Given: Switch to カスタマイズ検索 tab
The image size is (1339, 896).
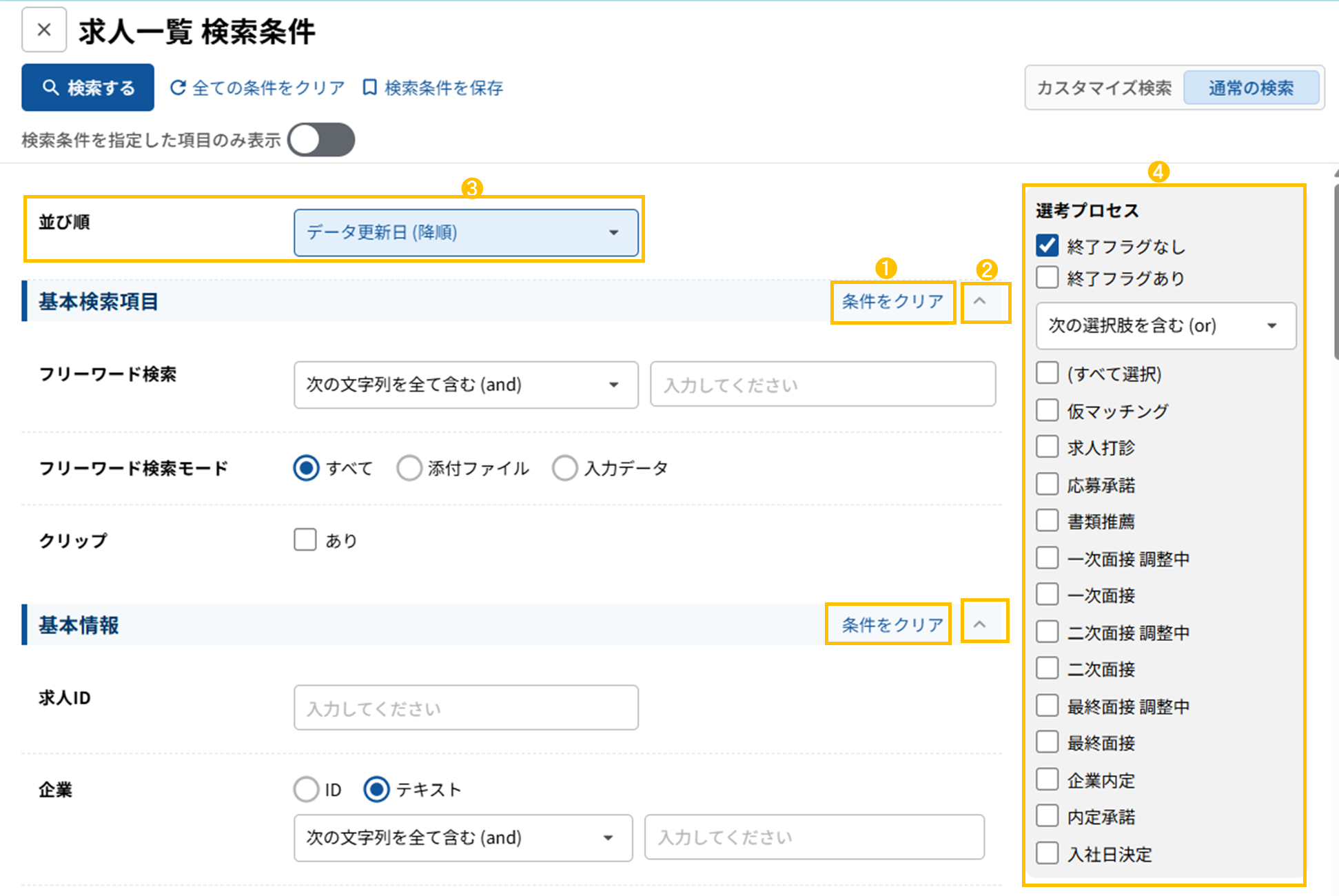Looking at the screenshot, I should click(x=1104, y=88).
